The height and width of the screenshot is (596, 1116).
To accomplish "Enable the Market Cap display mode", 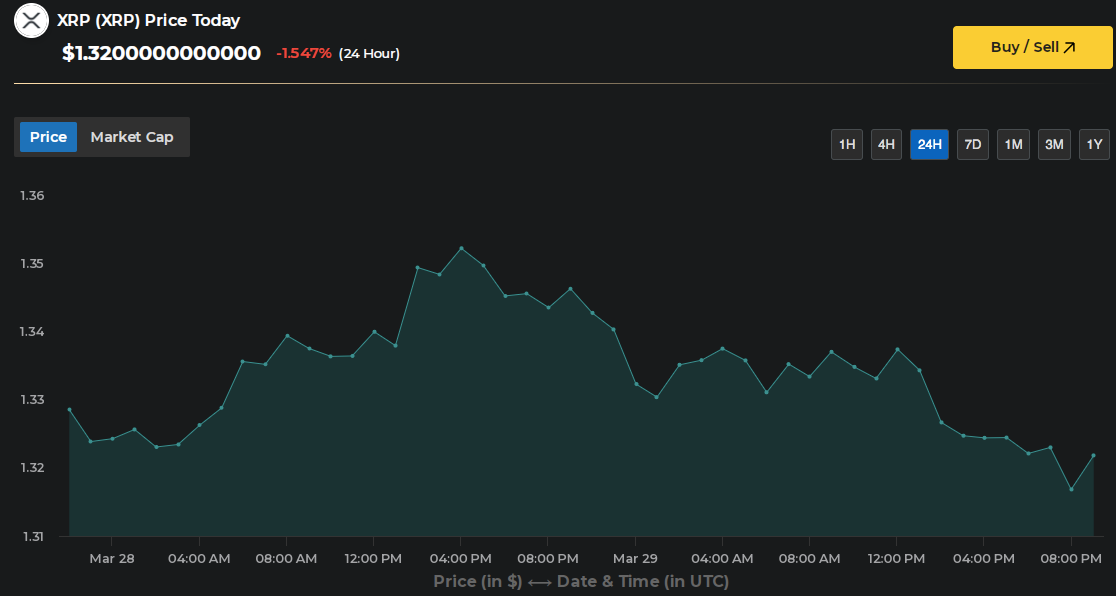I will pos(132,136).
